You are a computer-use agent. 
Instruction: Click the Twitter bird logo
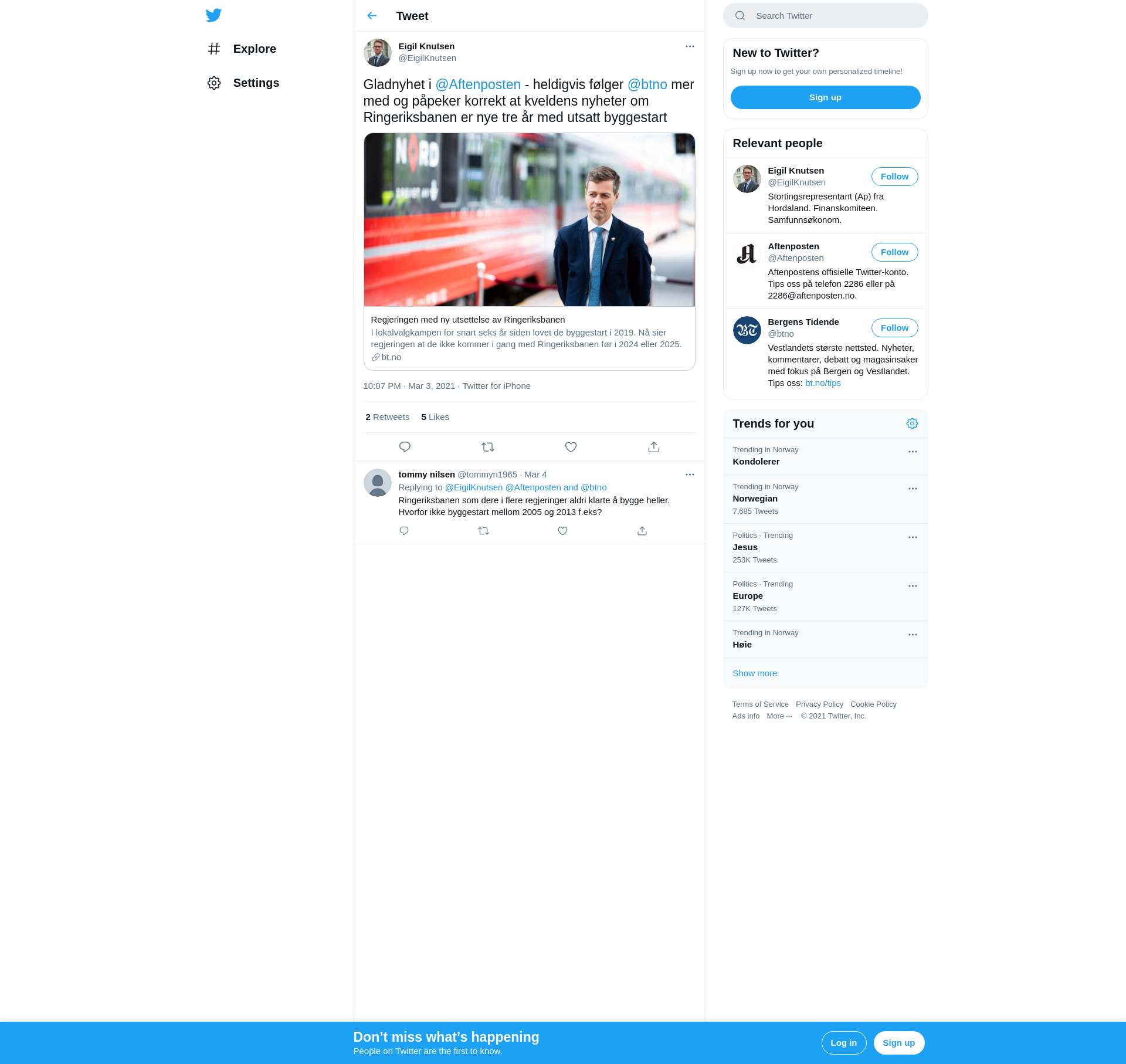pyautogui.click(x=213, y=15)
